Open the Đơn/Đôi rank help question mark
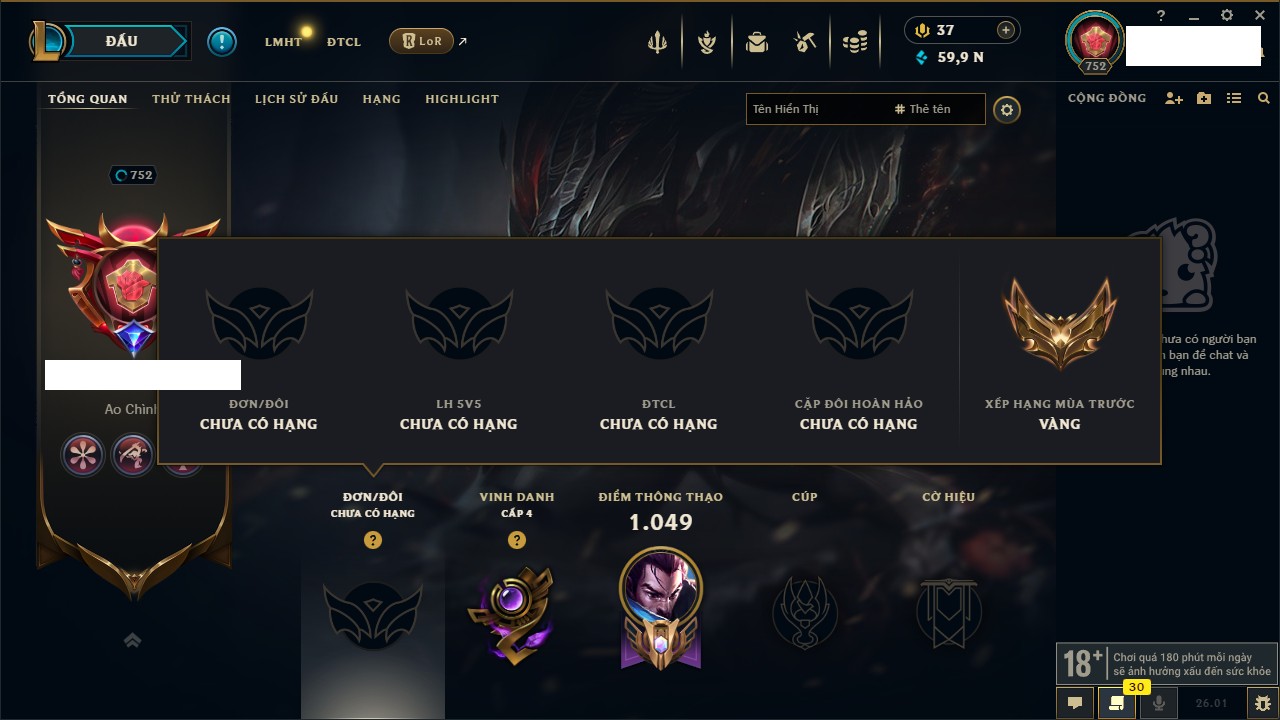 tap(373, 540)
